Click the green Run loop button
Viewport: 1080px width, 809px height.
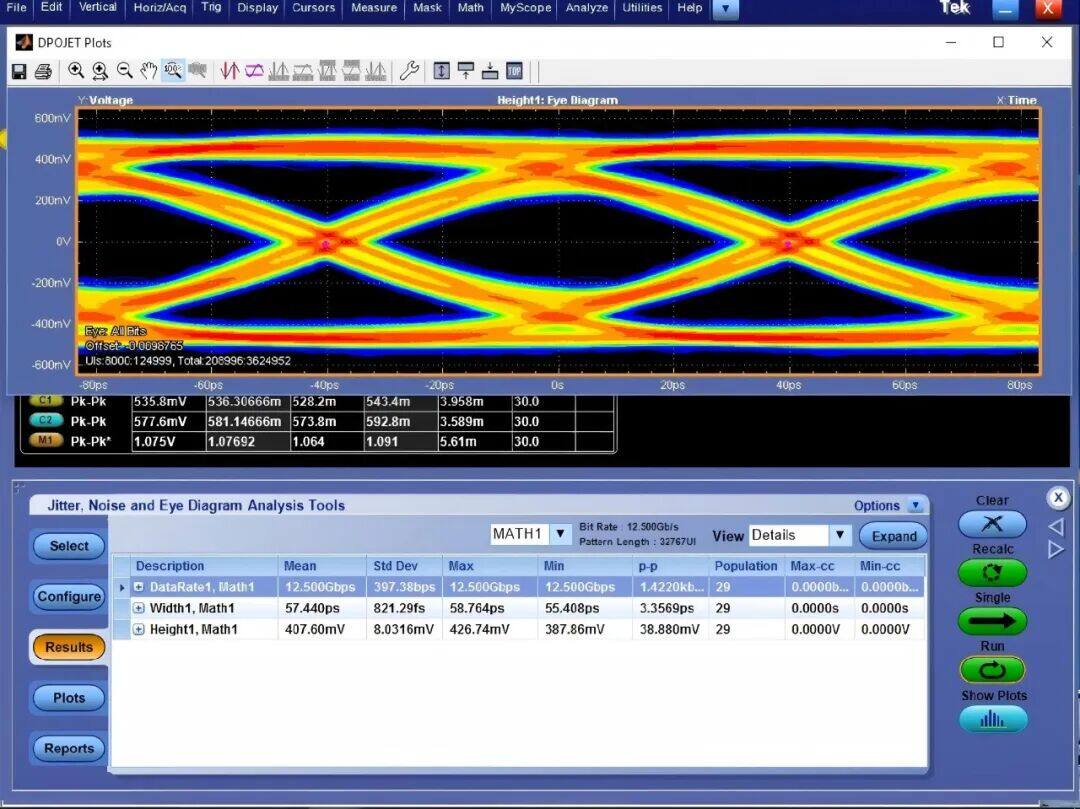click(992, 669)
